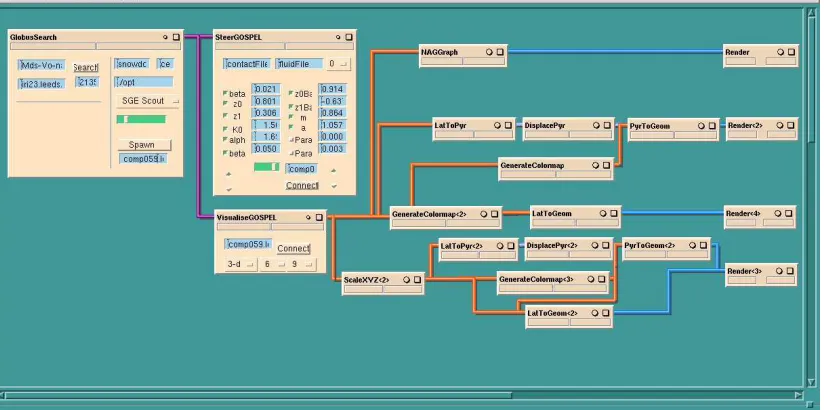The image size is (824, 410).
Task: Click the square icon on SteerGOSPEL title bar
Action: coord(349,37)
